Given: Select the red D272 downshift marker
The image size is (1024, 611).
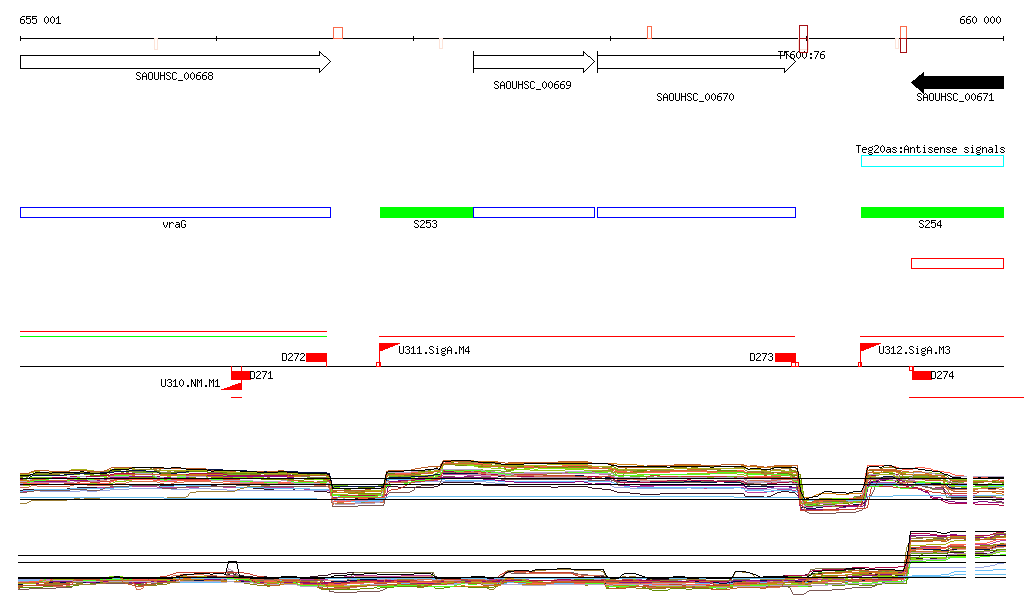Looking at the screenshot, I should click(x=317, y=358).
